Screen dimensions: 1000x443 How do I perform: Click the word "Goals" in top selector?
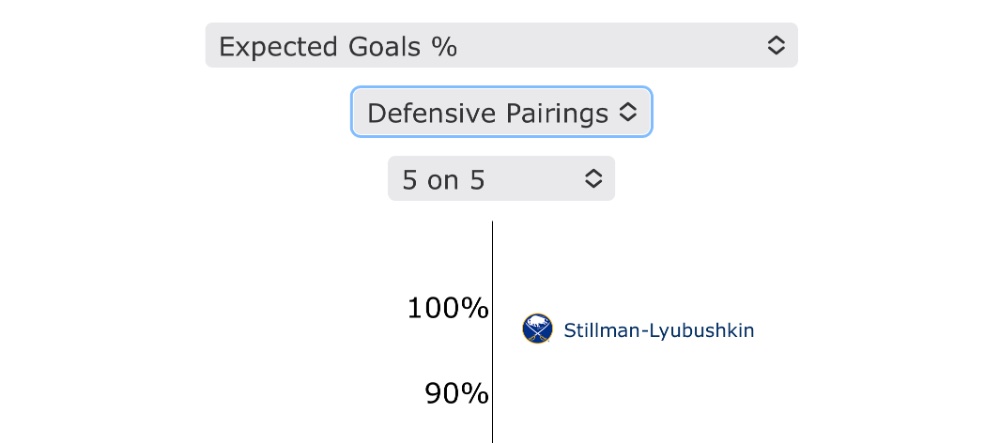[384, 47]
